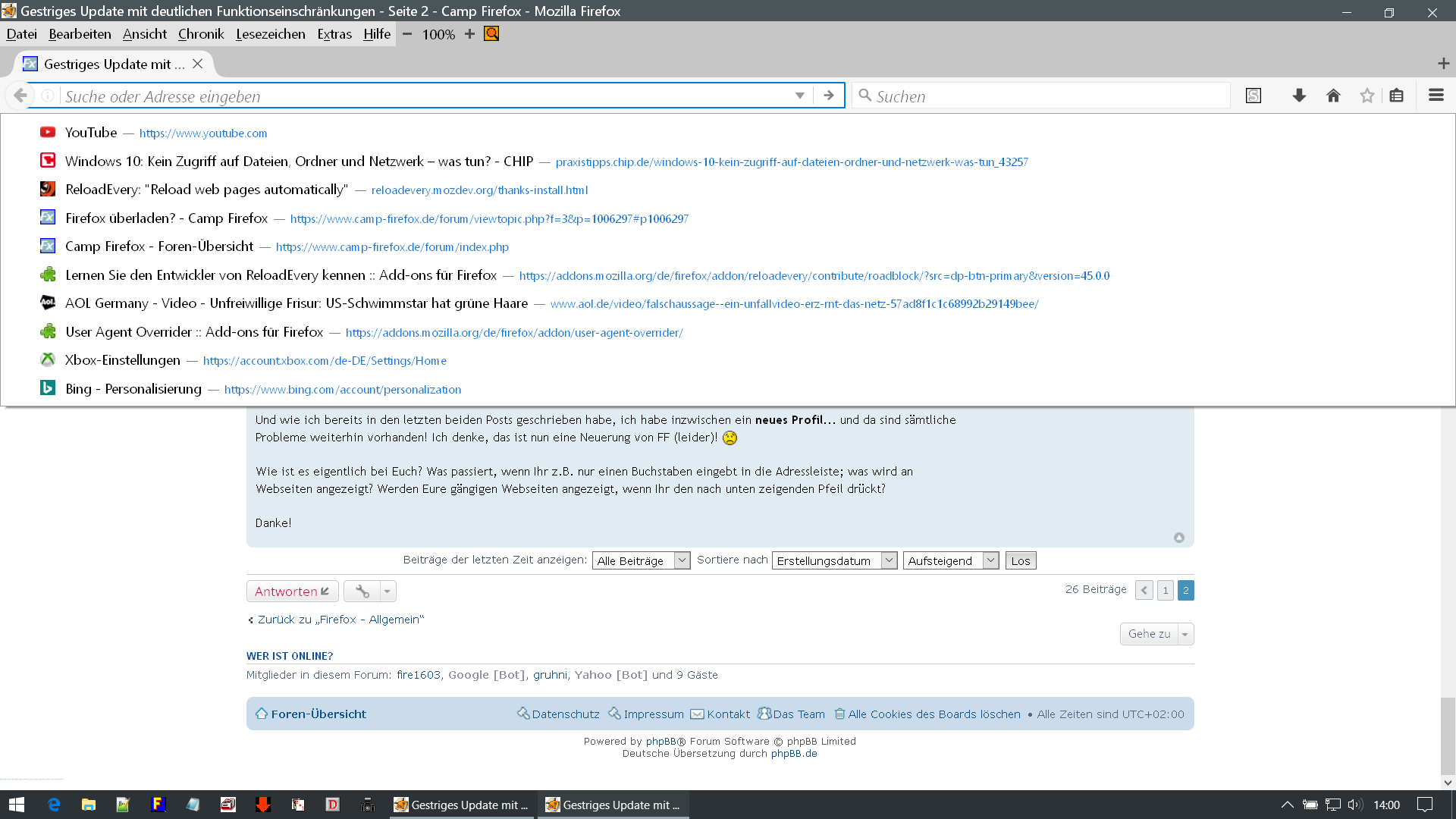Open the Gehe zu jump menu
Image resolution: width=1456 pixels, height=819 pixels.
point(1156,634)
